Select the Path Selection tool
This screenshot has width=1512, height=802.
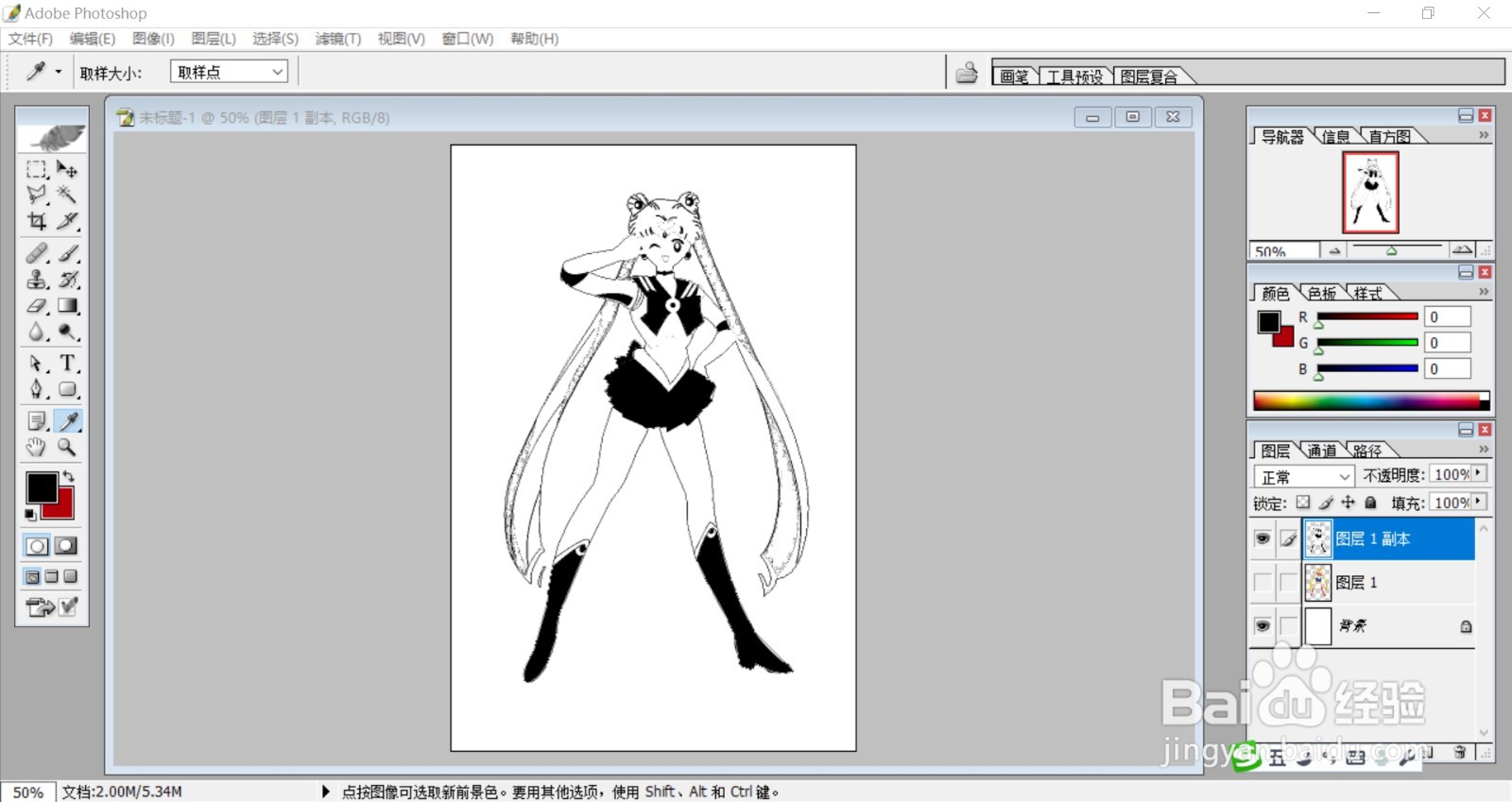click(x=37, y=363)
